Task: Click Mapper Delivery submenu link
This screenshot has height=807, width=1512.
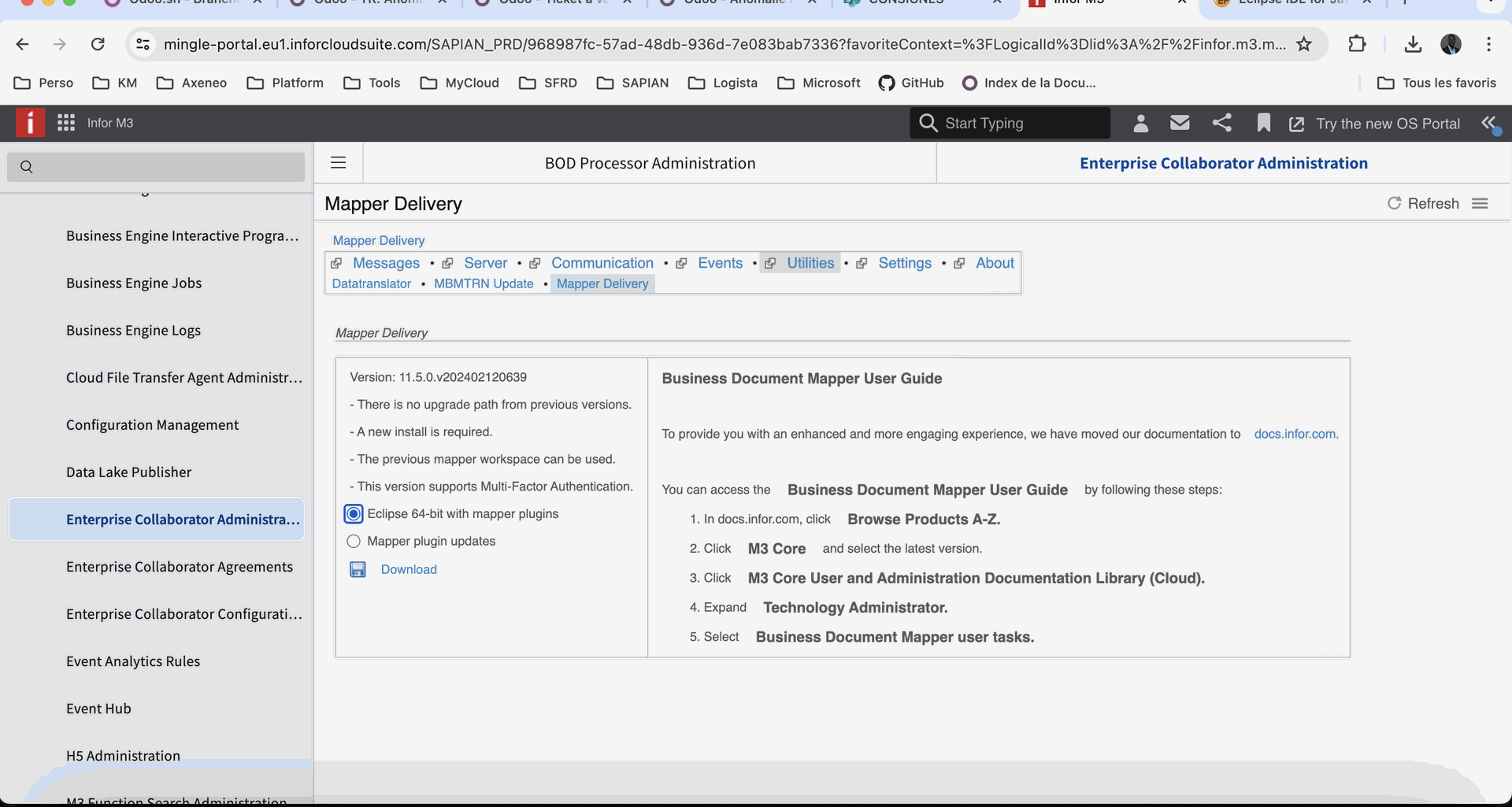Action: click(x=602, y=283)
